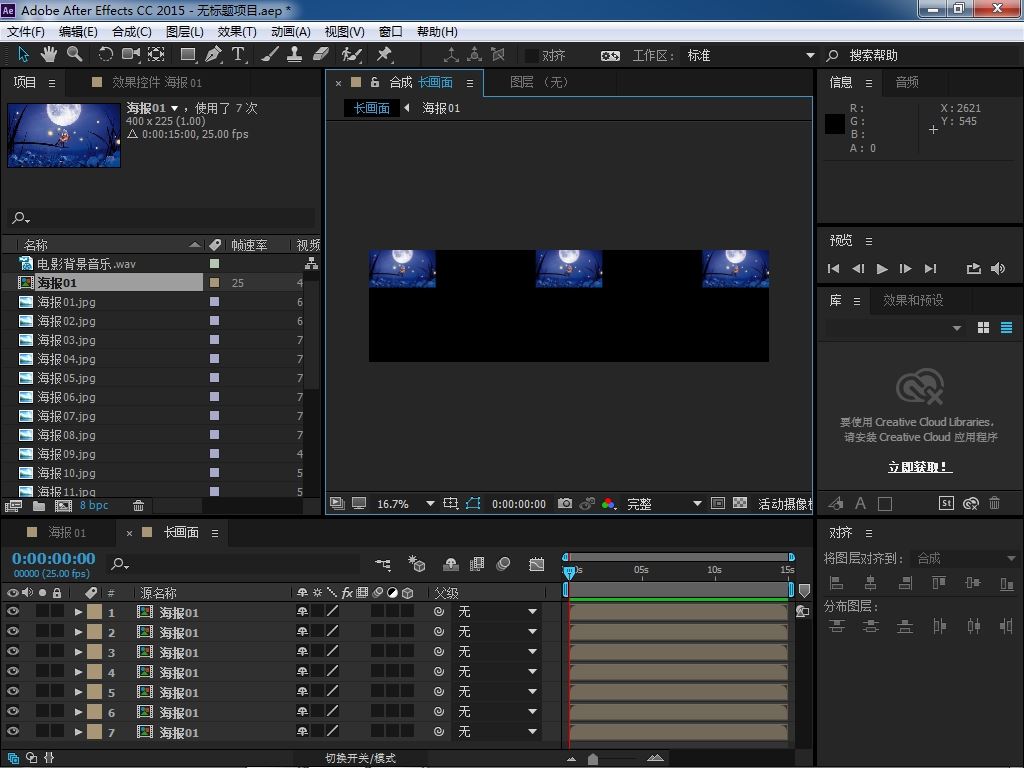Open the 将图层对齐到 dropdown
This screenshot has height=768, width=1024.
965,558
